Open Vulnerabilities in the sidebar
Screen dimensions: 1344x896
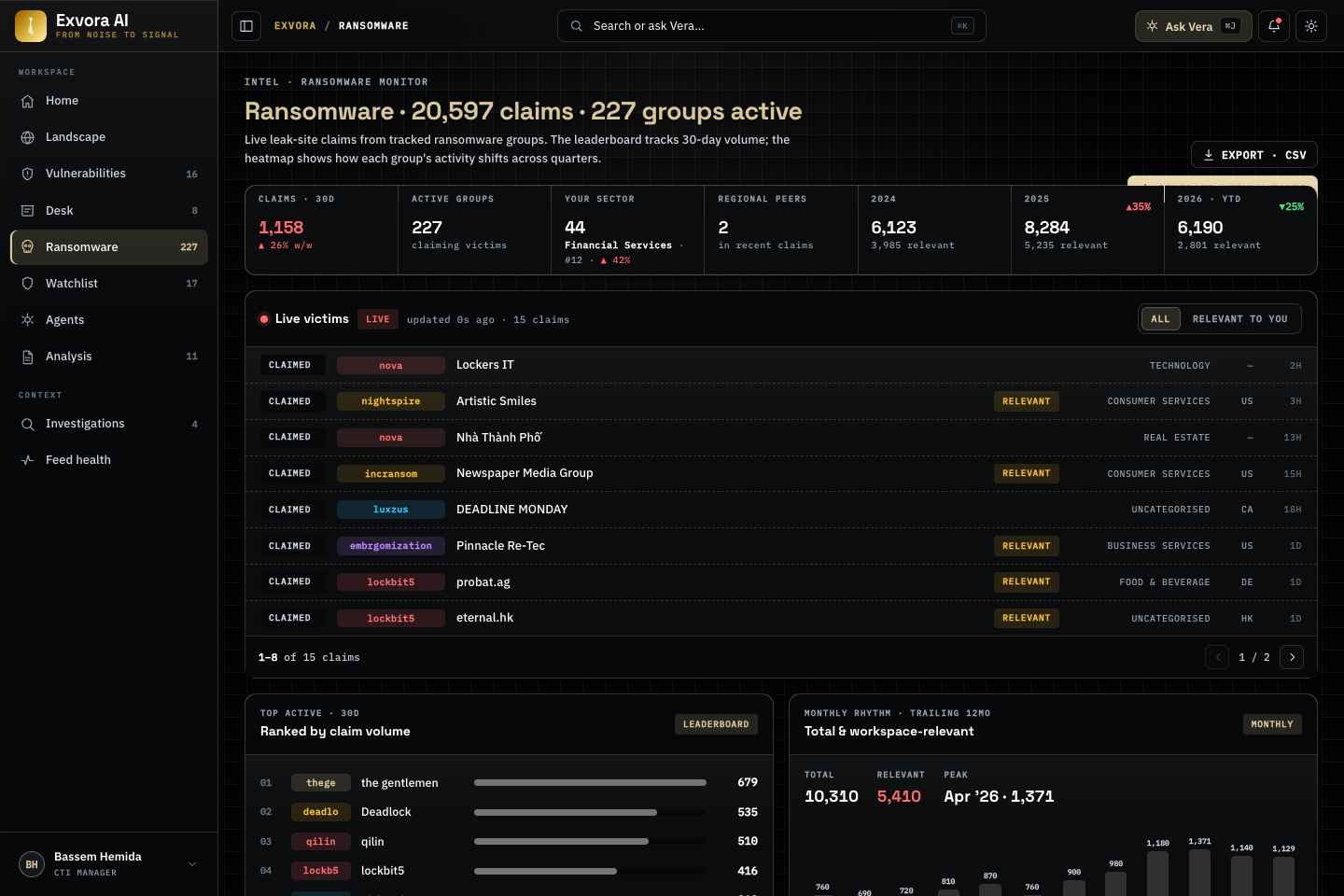(109, 174)
